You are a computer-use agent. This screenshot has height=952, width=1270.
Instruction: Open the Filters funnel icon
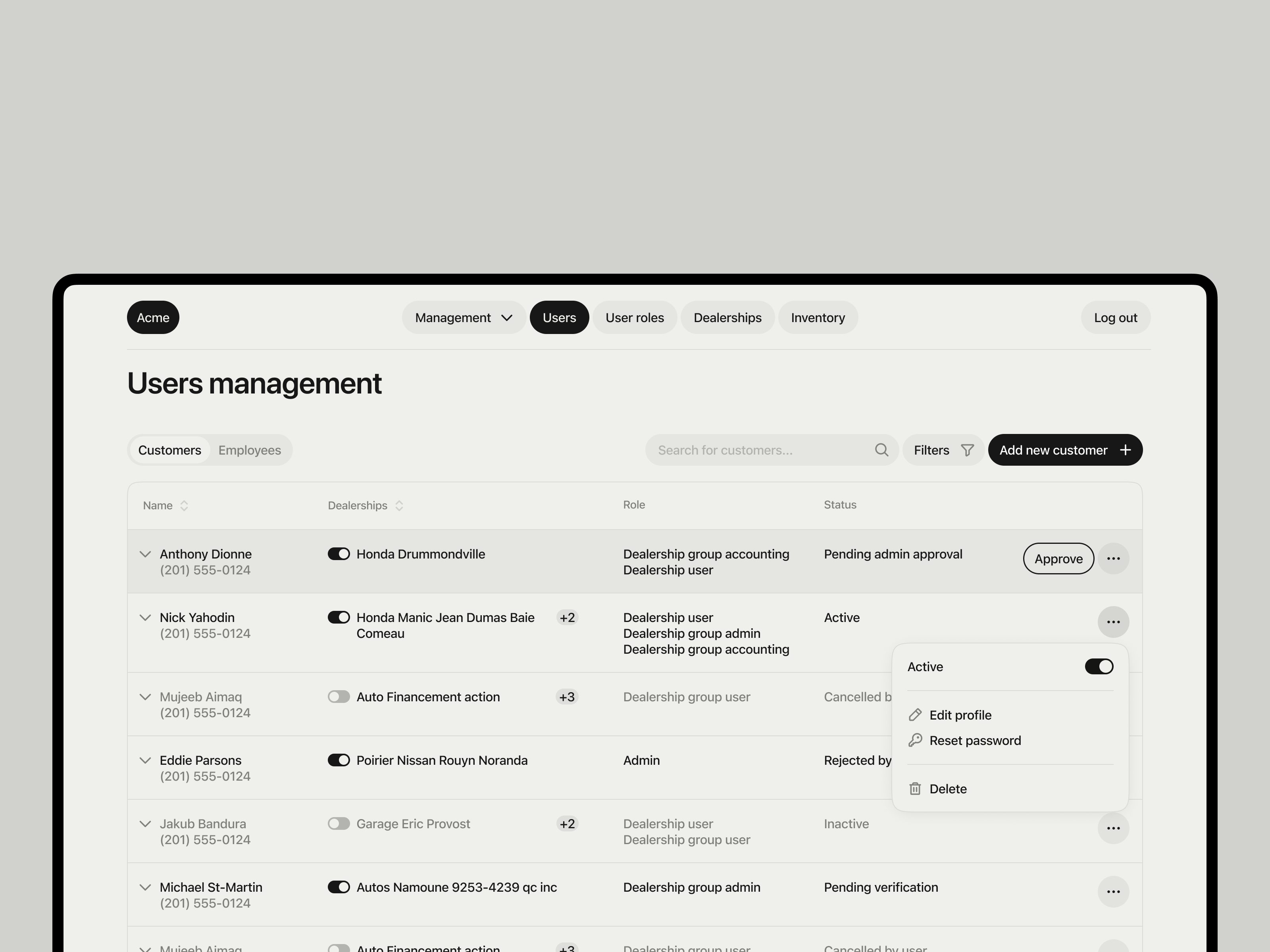(968, 450)
